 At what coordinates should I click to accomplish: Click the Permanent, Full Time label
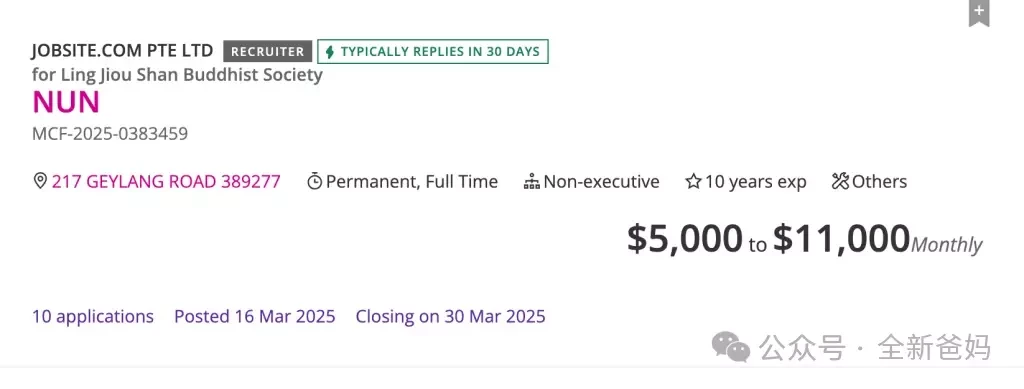(x=411, y=181)
